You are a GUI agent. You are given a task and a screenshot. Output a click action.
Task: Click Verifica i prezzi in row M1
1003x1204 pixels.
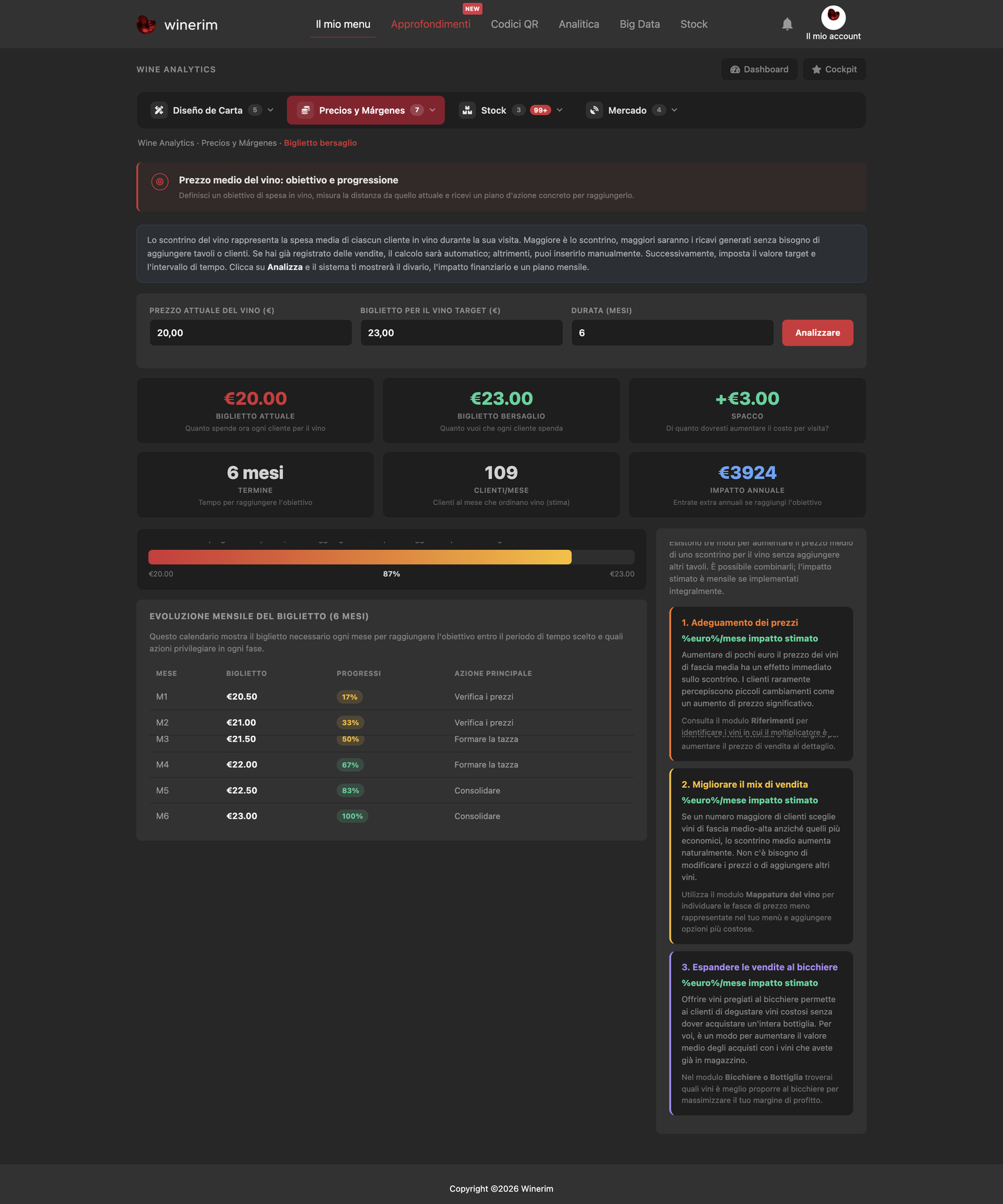484,697
